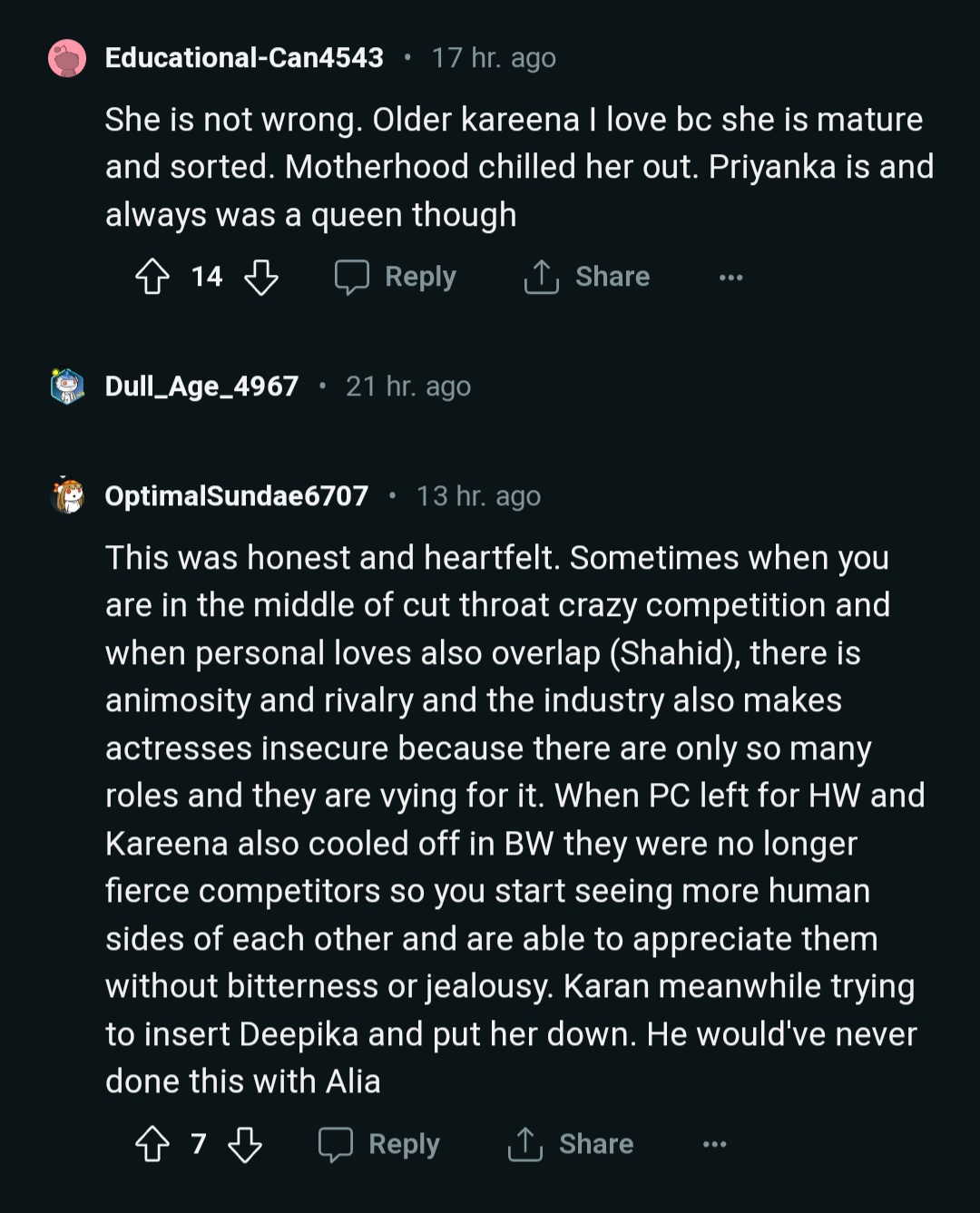Reply to OptimalSundae6707's comment
This screenshot has height=1213, width=980.
[x=379, y=1144]
